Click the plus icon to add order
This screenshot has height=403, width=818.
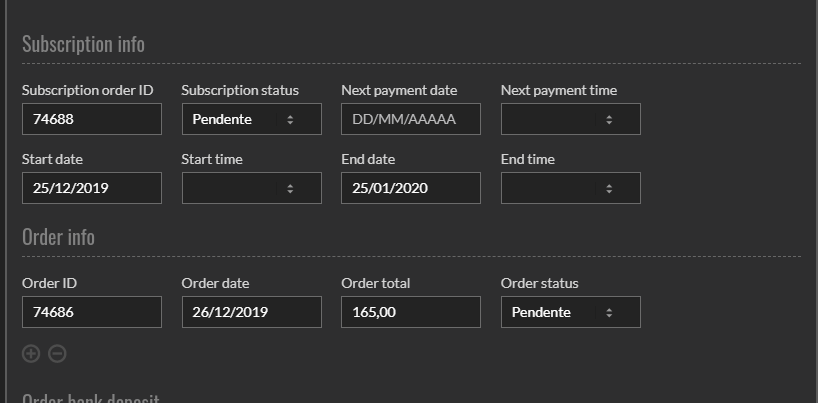pos(31,353)
